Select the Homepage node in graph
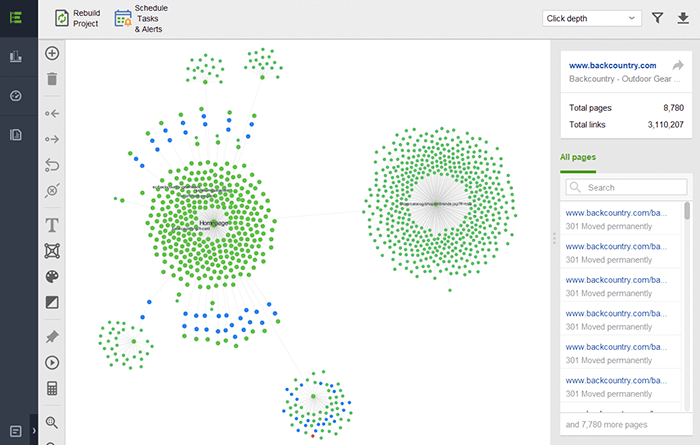Viewport: 700px width, 445px height. pos(214,223)
